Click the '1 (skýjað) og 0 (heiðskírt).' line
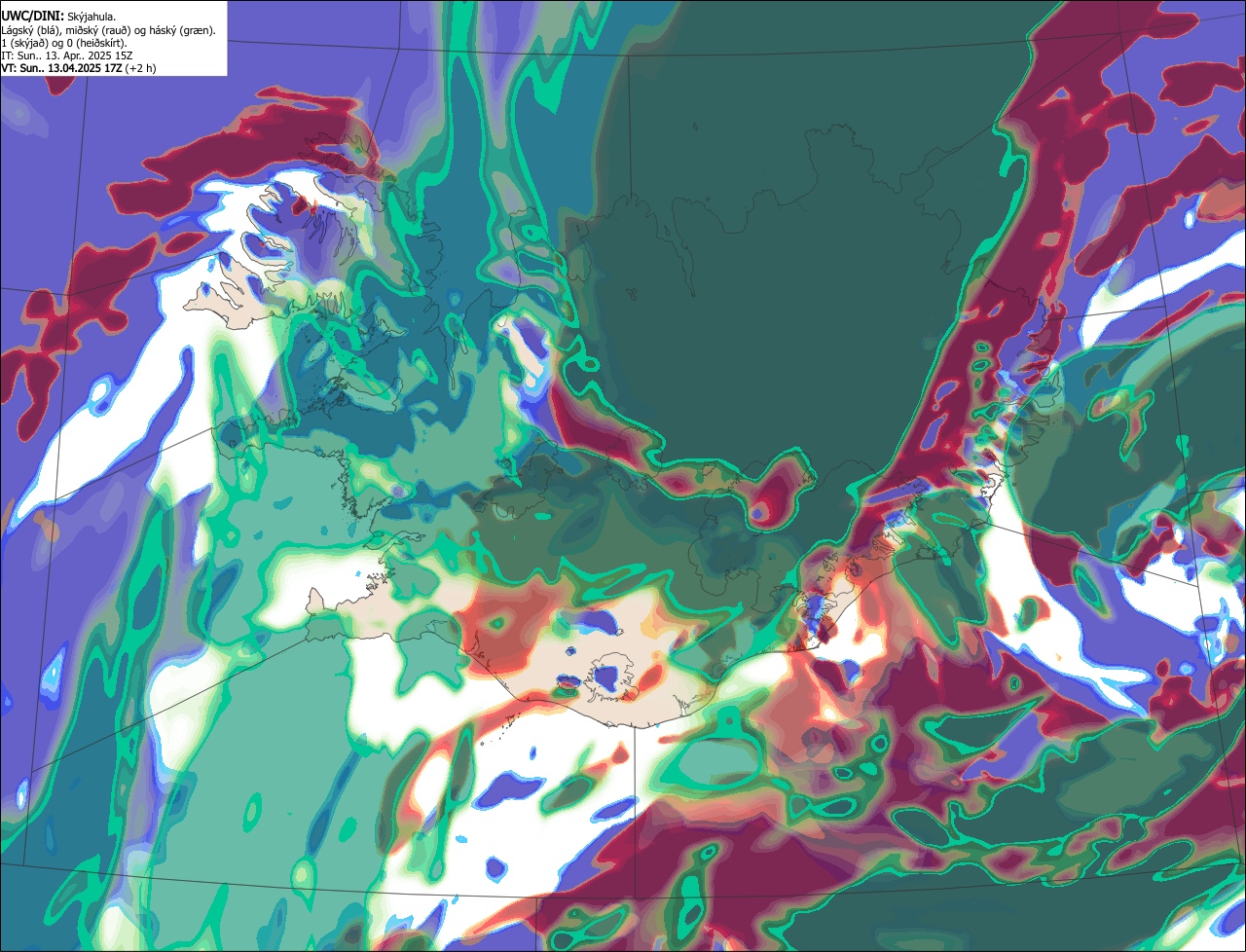 tap(64, 43)
